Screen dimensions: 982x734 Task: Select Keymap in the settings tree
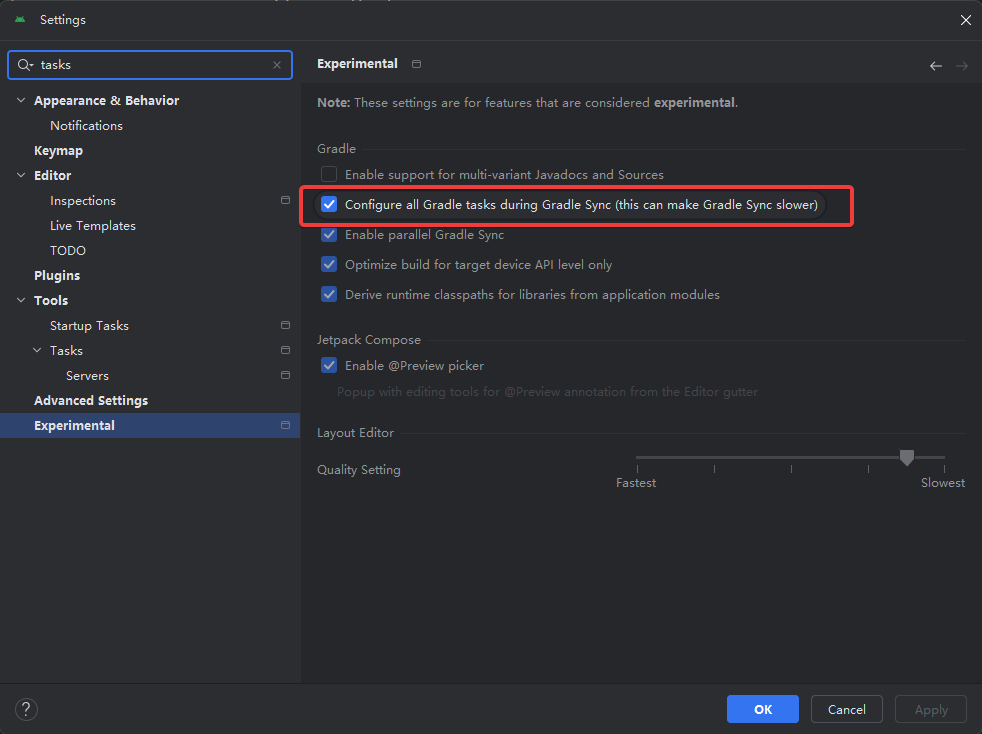58,150
